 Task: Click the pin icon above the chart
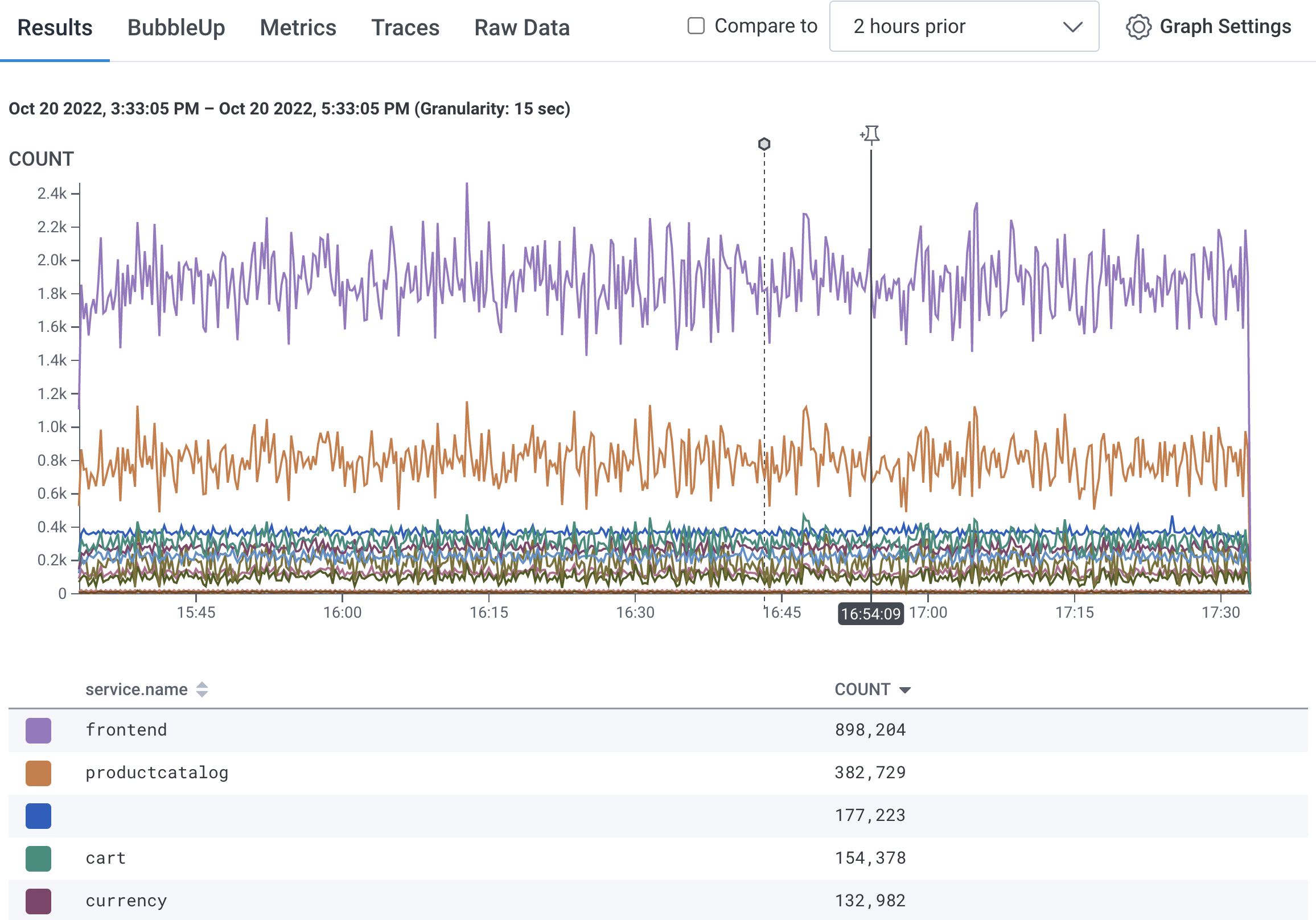(x=871, y=134)
